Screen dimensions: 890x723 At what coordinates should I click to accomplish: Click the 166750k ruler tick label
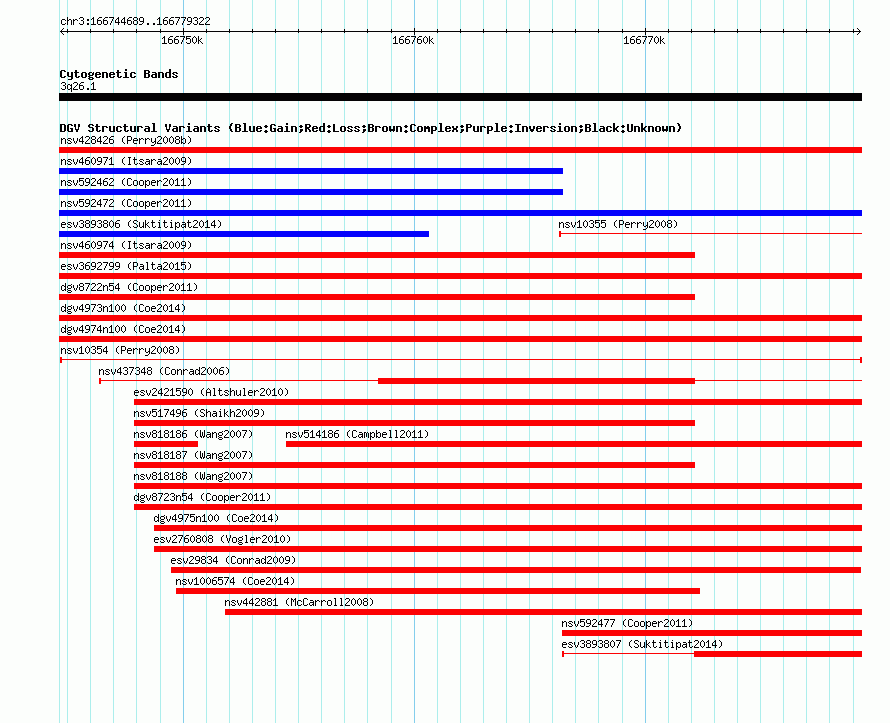pos(182,40)
